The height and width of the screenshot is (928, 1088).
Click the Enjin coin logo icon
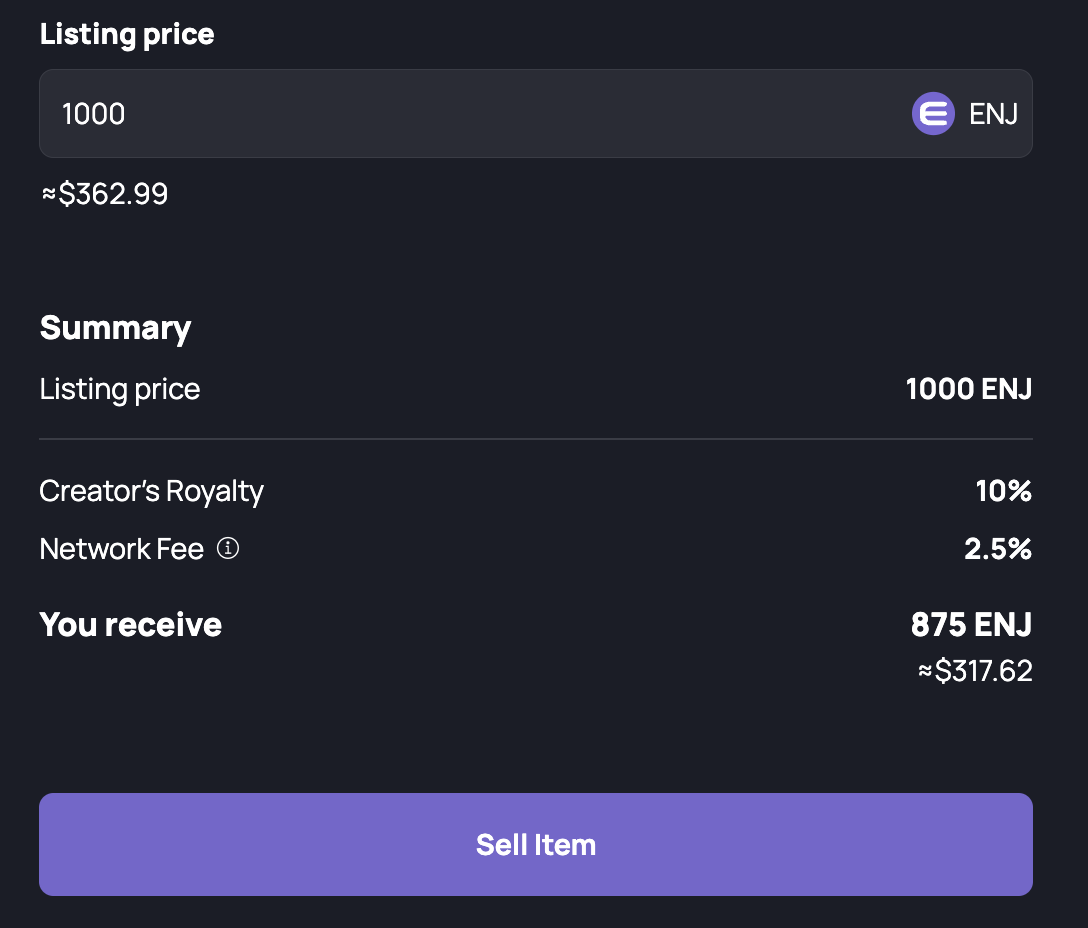pyautogui.click(x=933, y=113)
